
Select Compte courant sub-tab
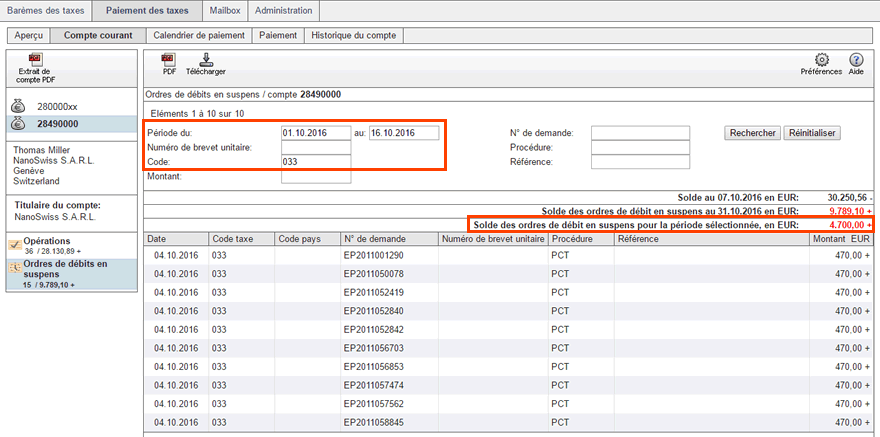(98, 35)
